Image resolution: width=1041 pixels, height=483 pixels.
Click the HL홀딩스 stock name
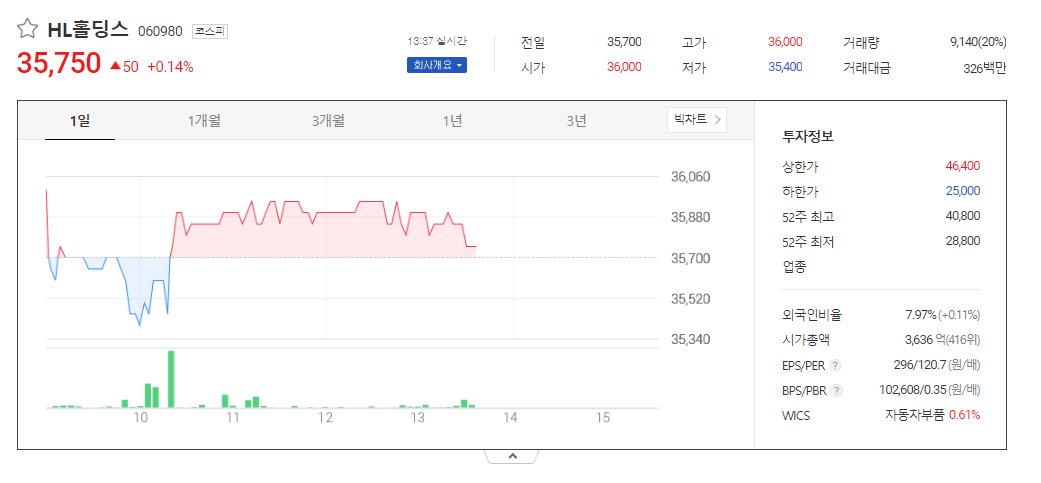click(88, 29)
